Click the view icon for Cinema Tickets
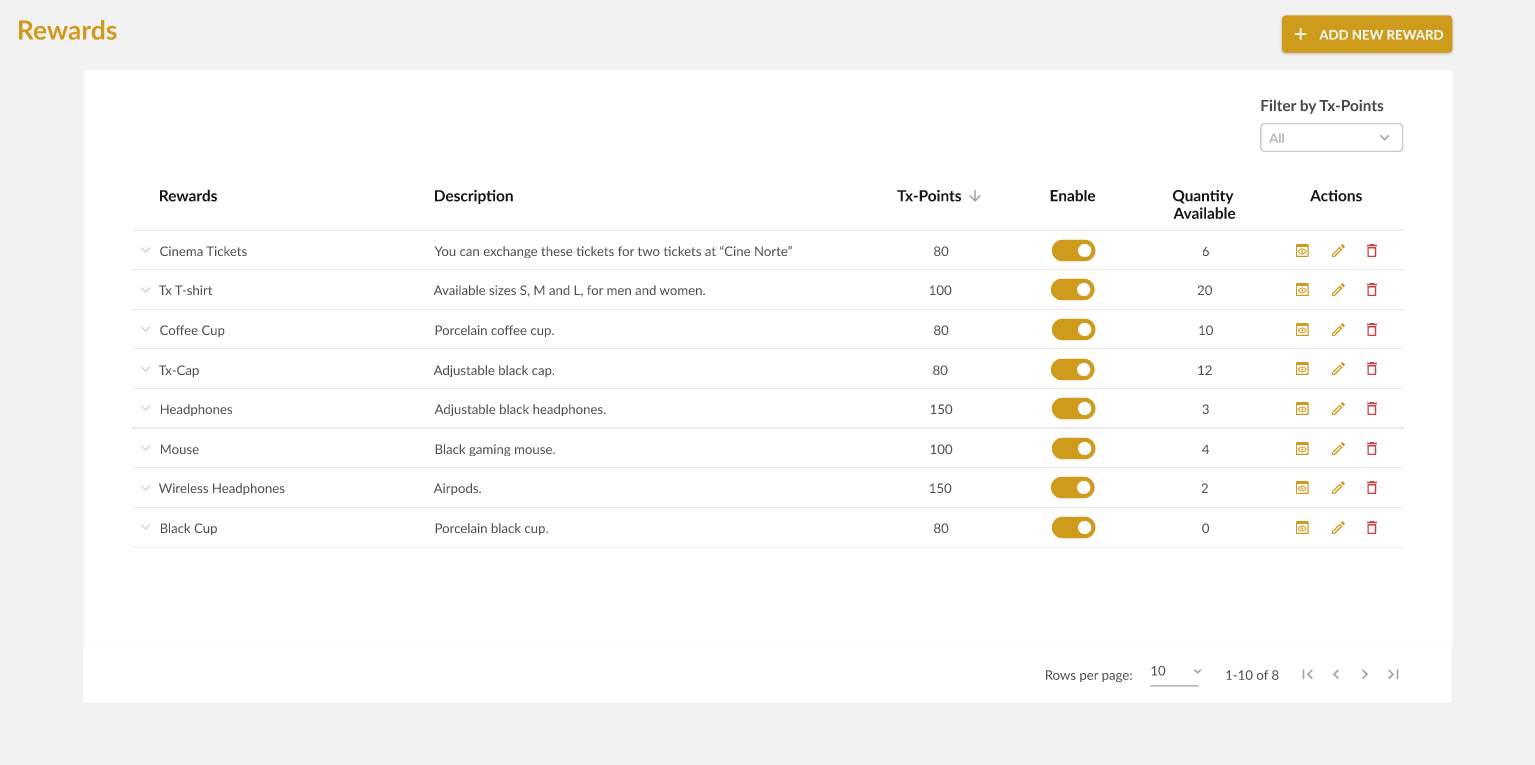Viewport: 1535px width, 765px height. click(x=1302, y=251)
